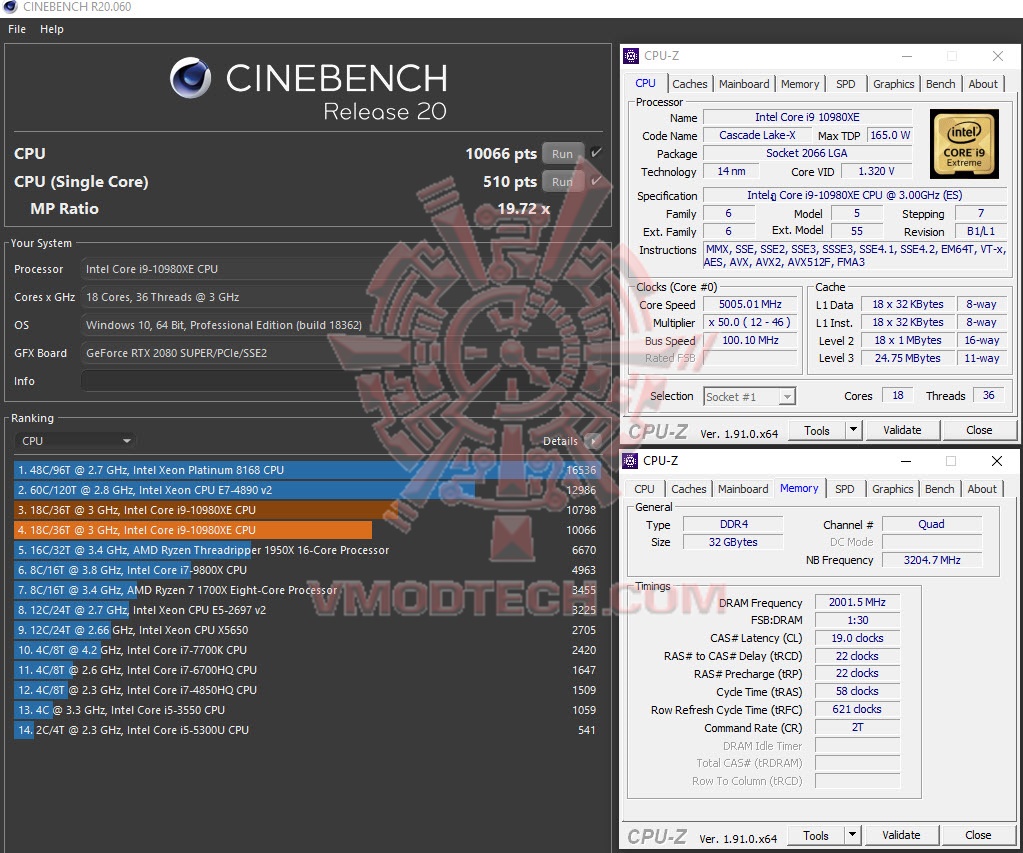Click the processor Name field Intel Core i9 10980XE
This screenshot has height=853, width=1023.
click(x=807, y=117)
